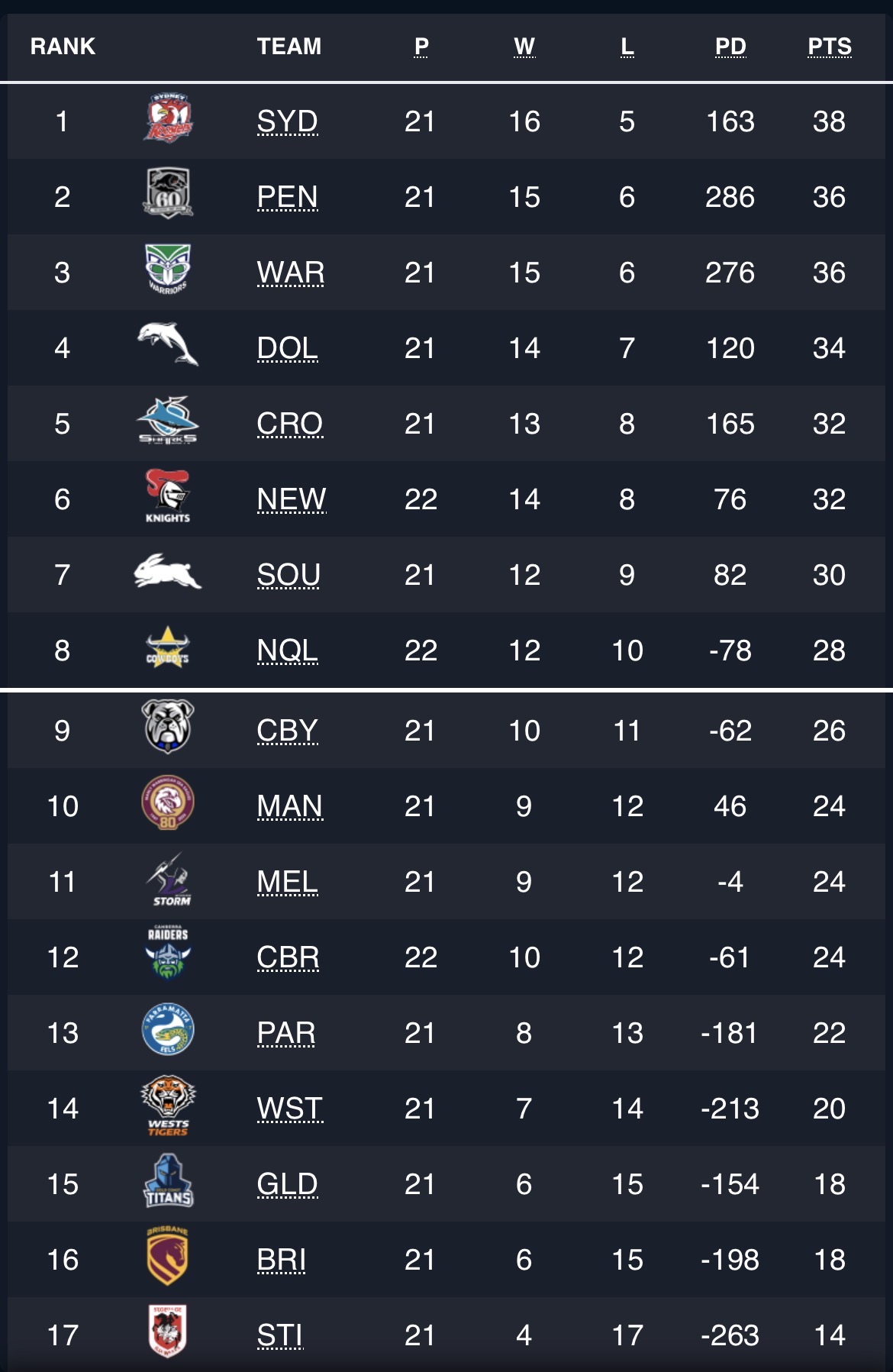Click the Penrith Panthers logo
The height and width of the screenshot is (1372, 893).
click(x=168, y=193)
